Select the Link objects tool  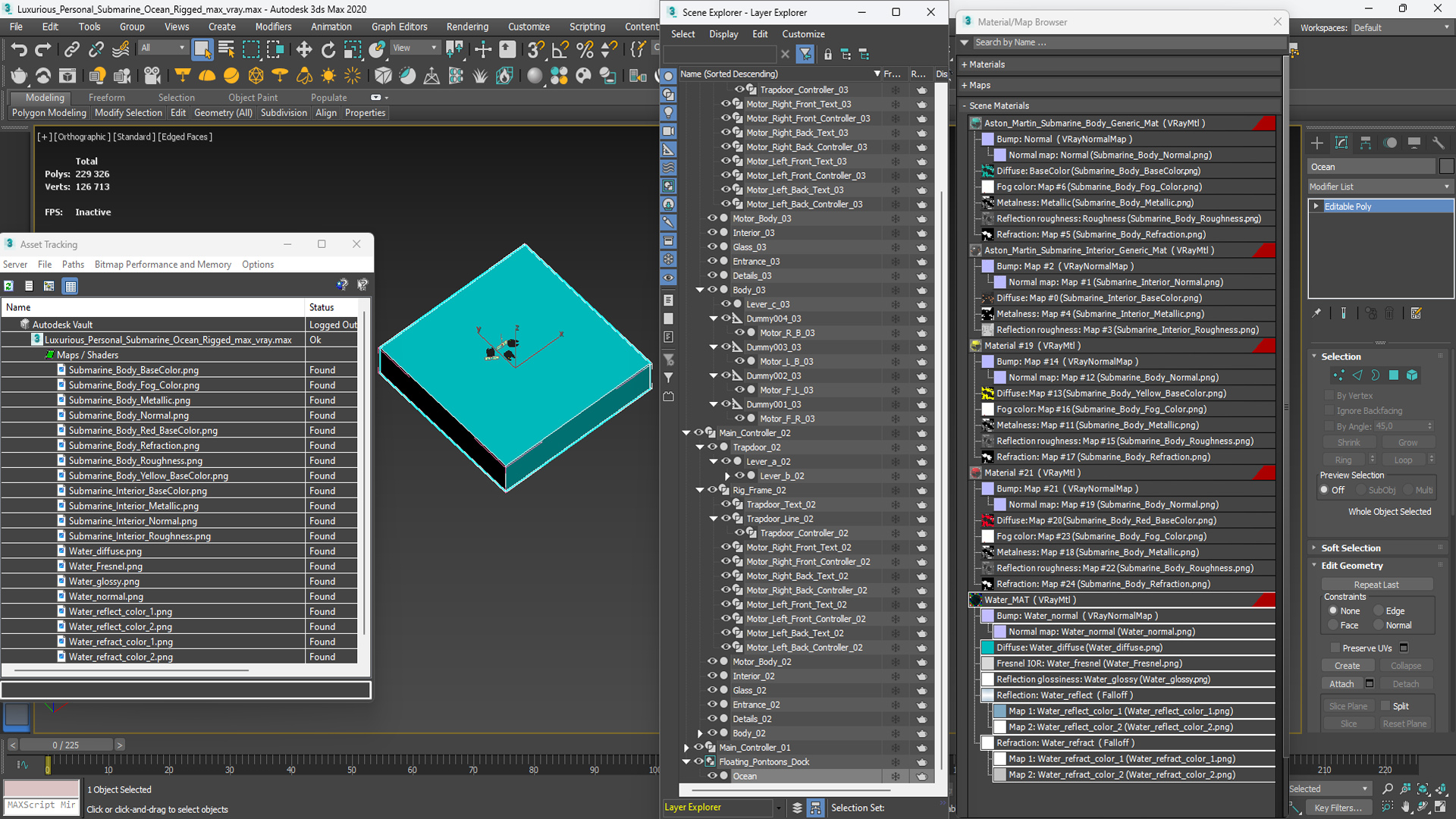pos(71,50)
